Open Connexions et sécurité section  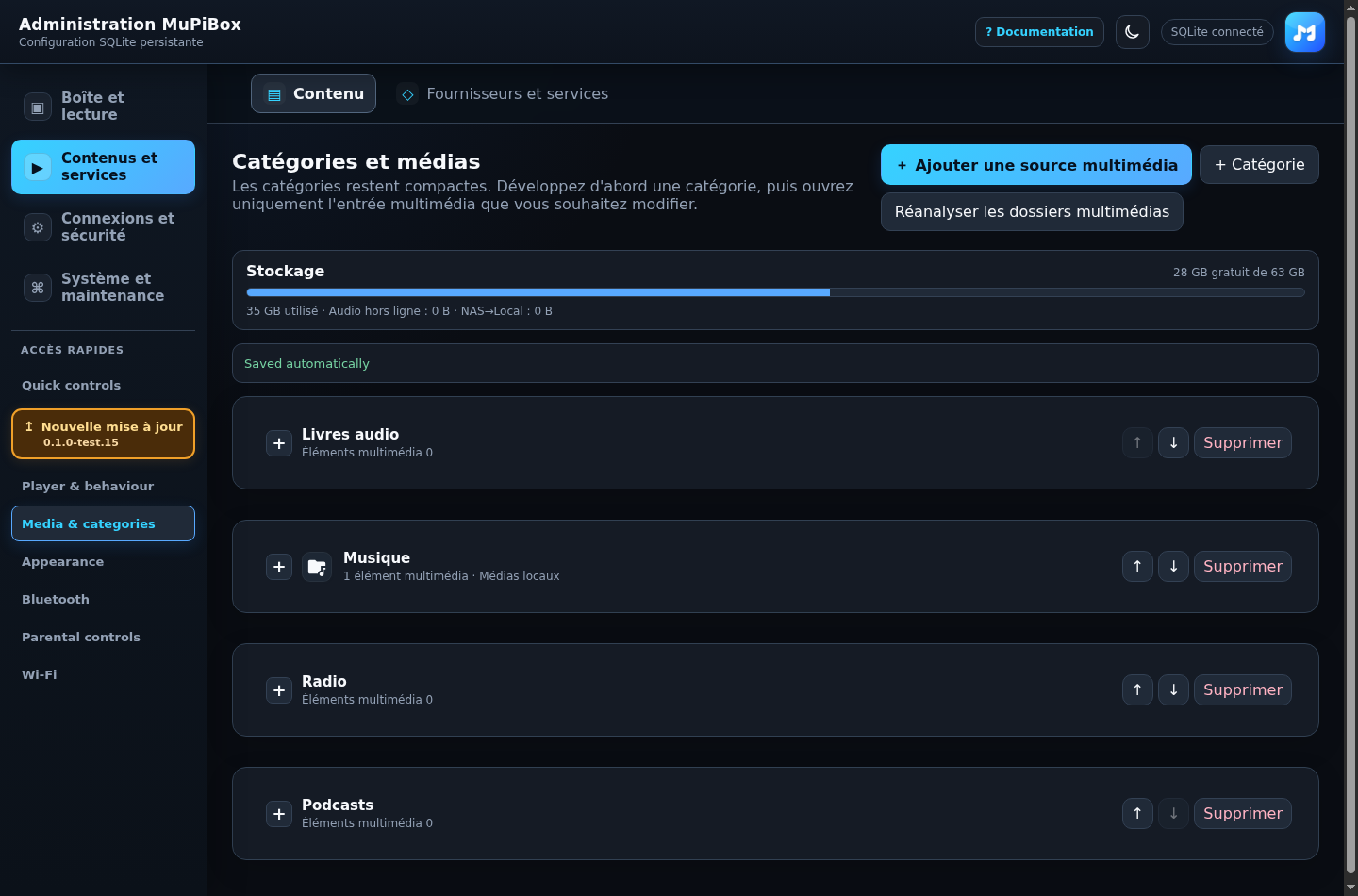(x=103, y=227)
